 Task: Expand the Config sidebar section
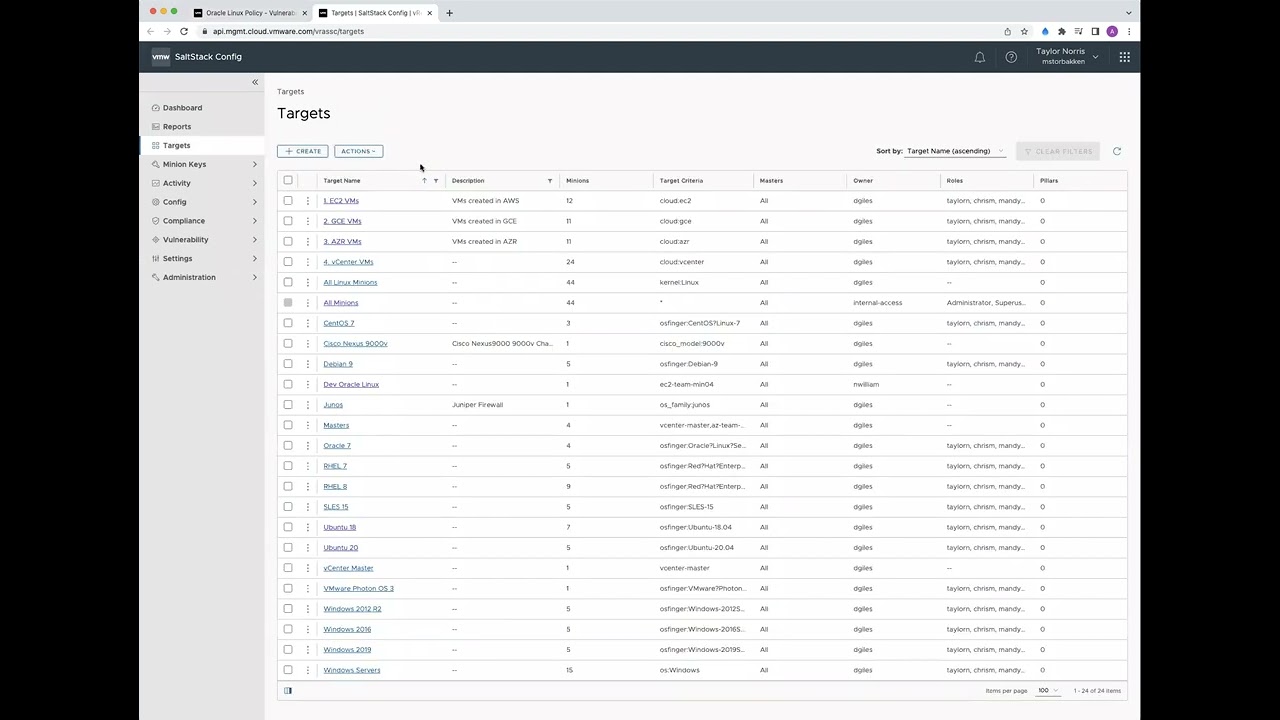click(x=254, y=202)
